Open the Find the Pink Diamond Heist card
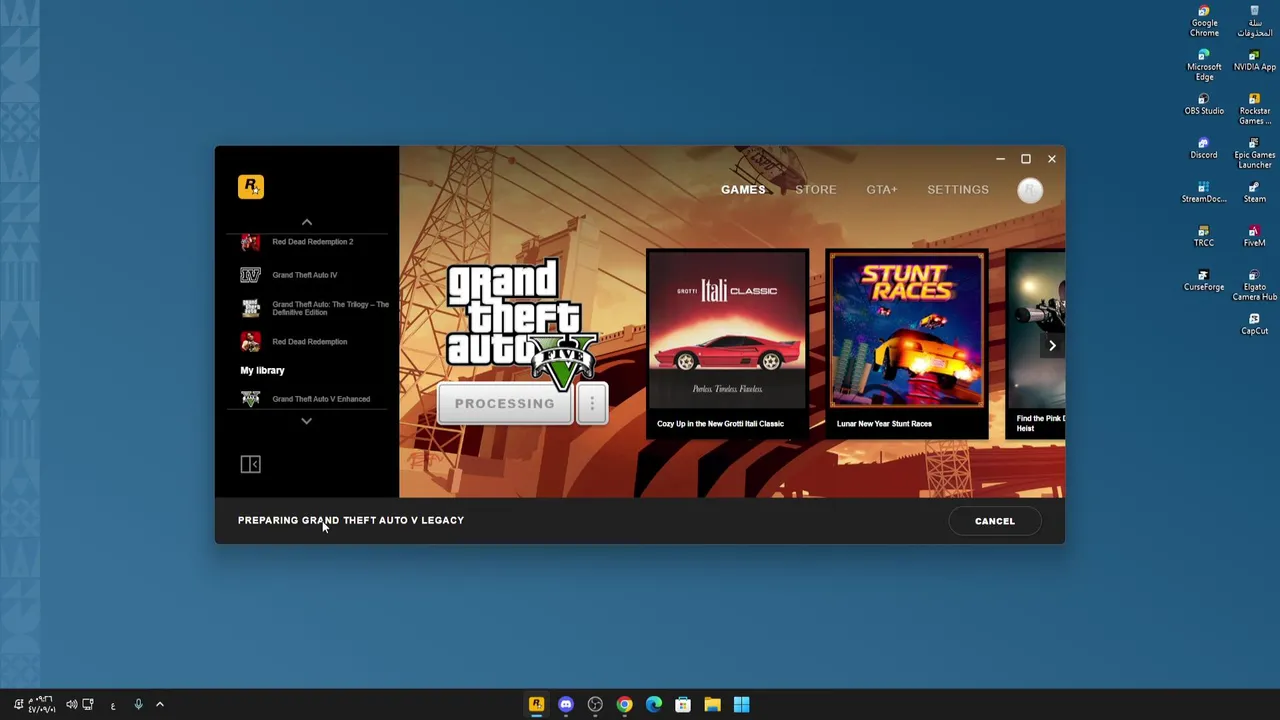 coord(1036,343)
